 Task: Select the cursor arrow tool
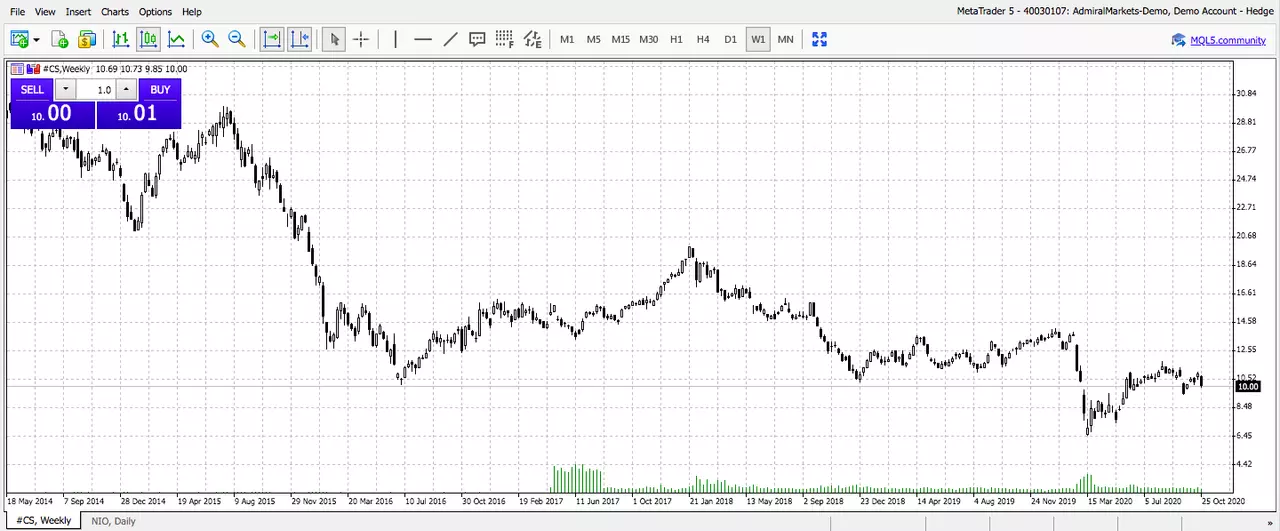tap(335, 39)
